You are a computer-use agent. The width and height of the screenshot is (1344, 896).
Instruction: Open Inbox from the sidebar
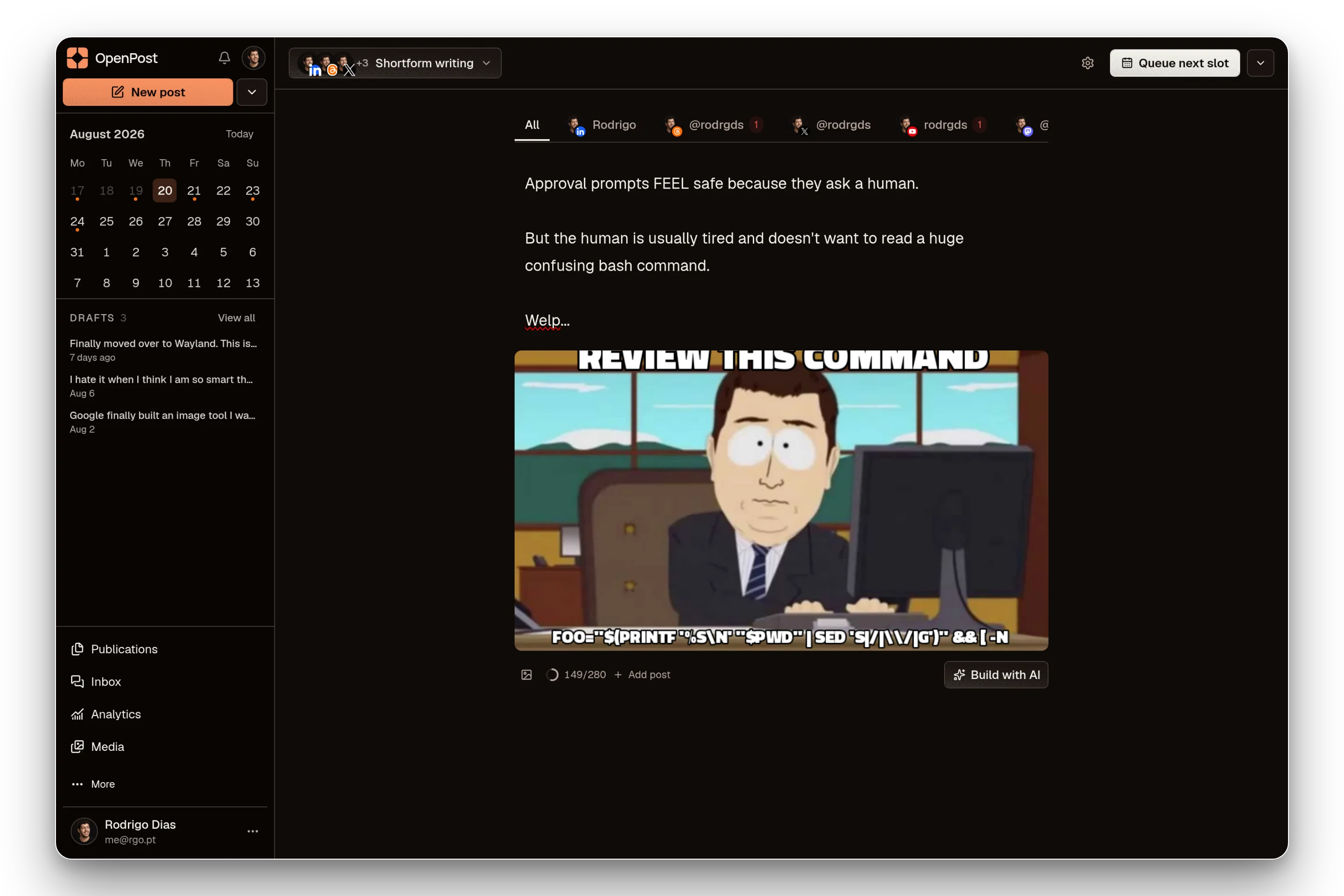tap(165, 682)
